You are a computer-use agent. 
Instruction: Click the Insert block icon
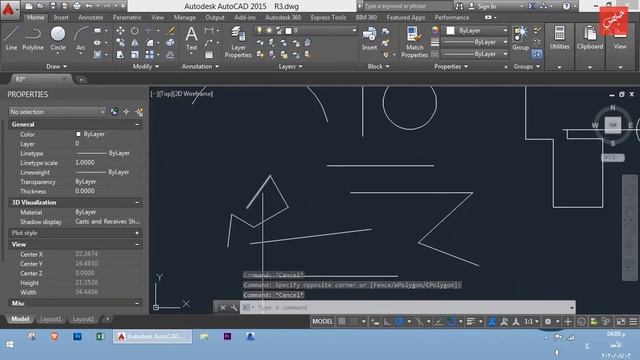tap(369, 38)
